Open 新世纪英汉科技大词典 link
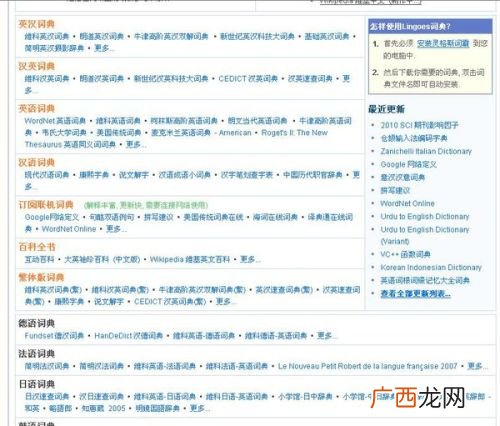The image size is (500, 426). coord(257,36)
